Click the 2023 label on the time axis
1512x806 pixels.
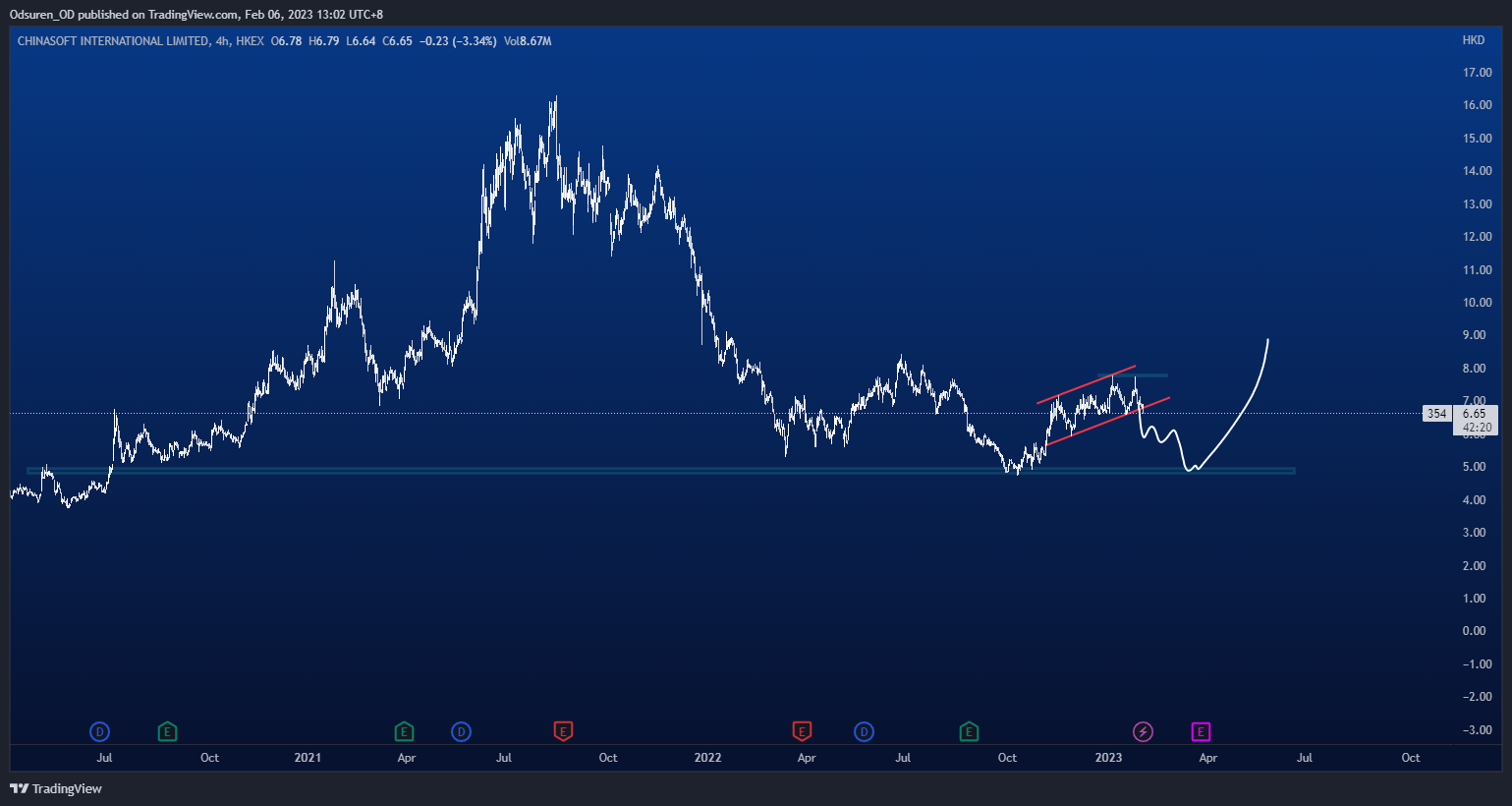[1108, 758]
